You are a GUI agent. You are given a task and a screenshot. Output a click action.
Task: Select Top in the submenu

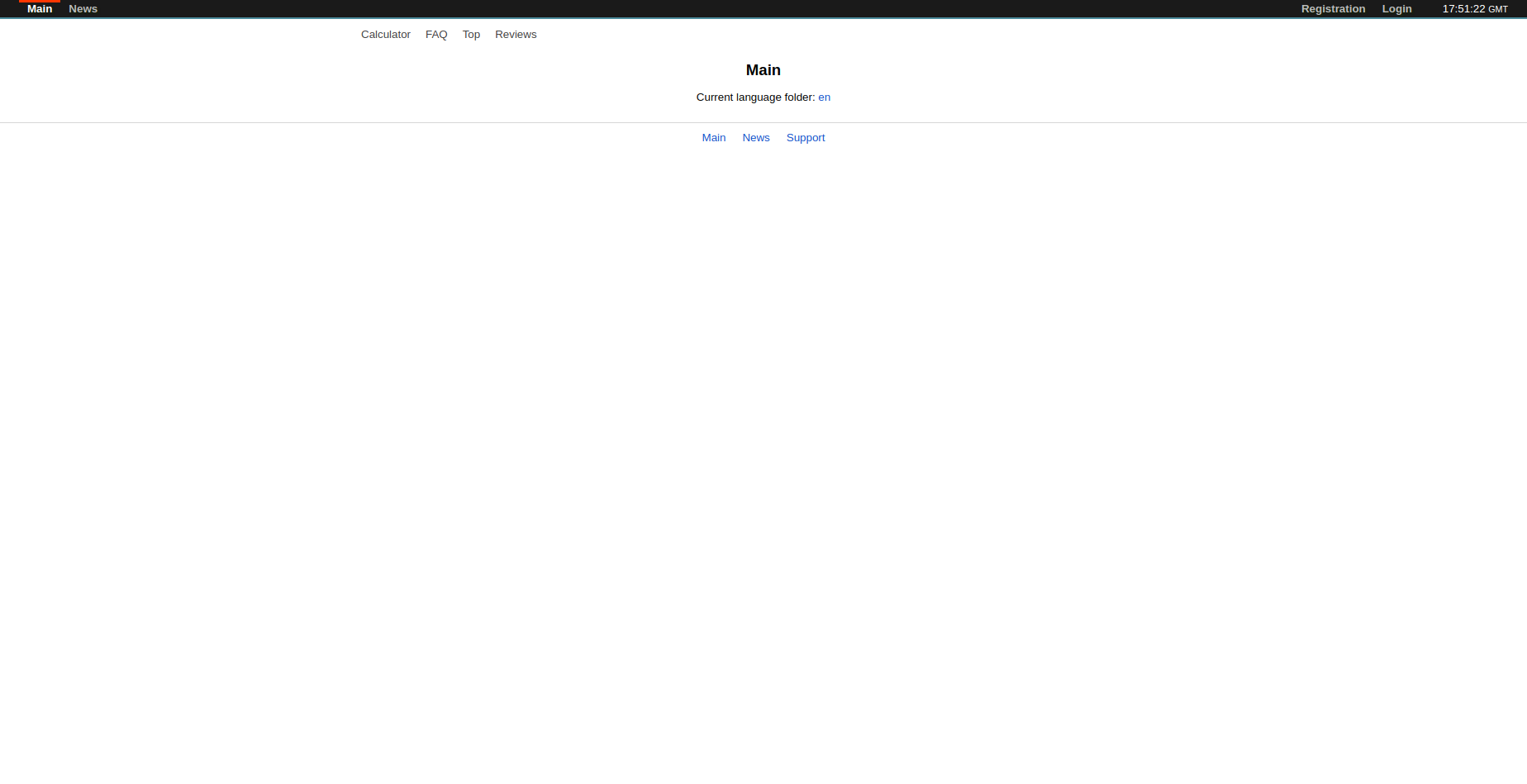(x=471, y=35)
